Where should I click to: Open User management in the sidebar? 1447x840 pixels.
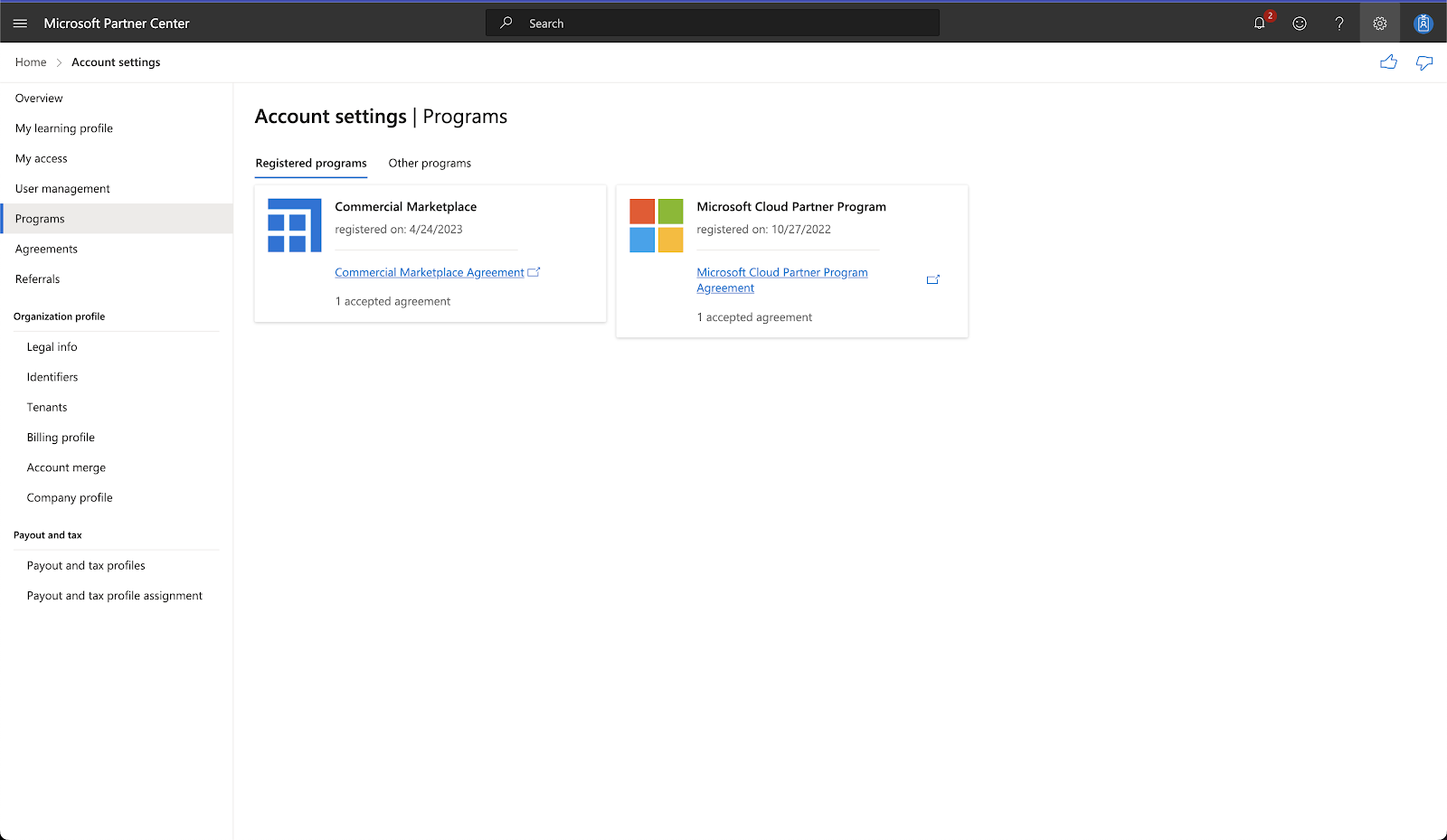coord(62,189)
